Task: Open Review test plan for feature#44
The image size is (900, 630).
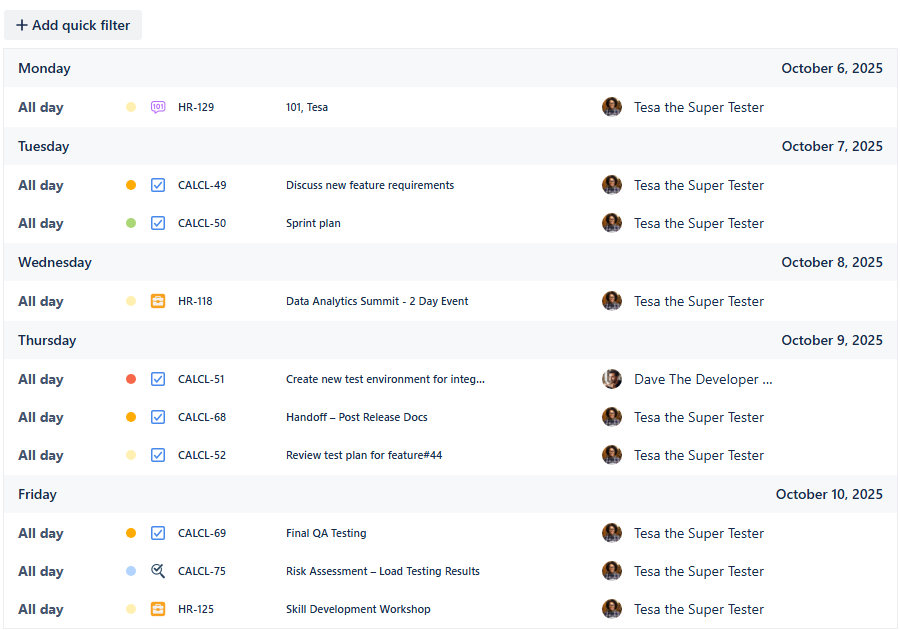Action: [363, 455]
